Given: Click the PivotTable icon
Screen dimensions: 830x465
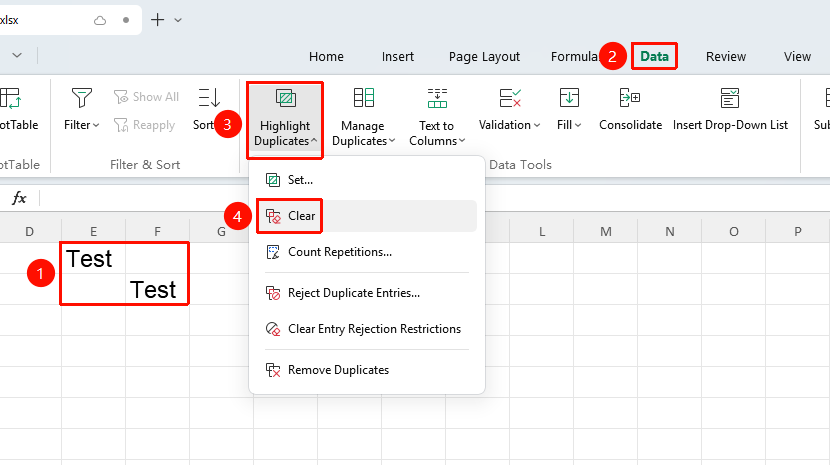Looking at the screenshot, I should [x=11, y=98].
